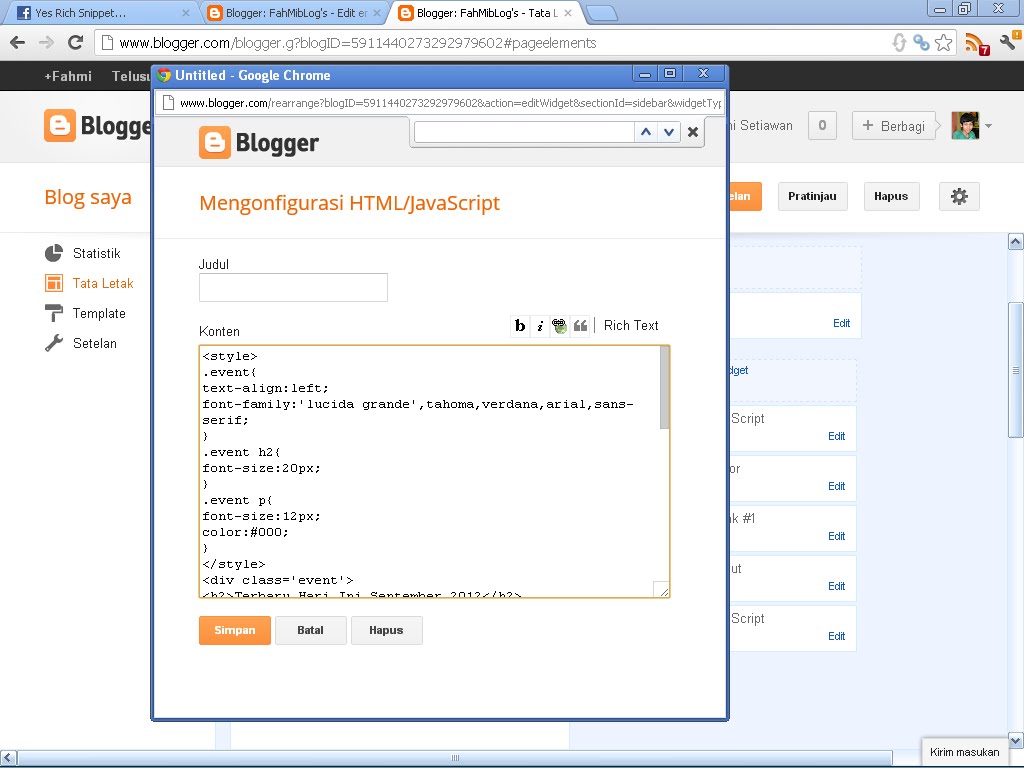
Task: Open Blog saya link
Action: click(x=88, y=197)
